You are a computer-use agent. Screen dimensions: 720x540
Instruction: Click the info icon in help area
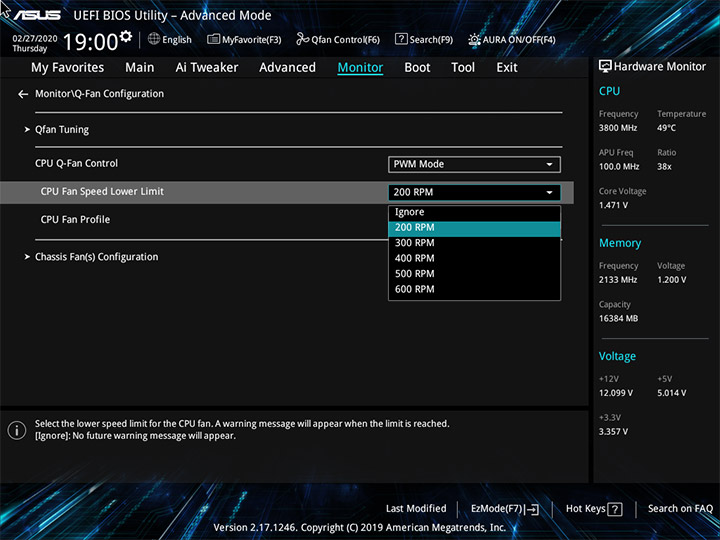(x=17, y=430)
